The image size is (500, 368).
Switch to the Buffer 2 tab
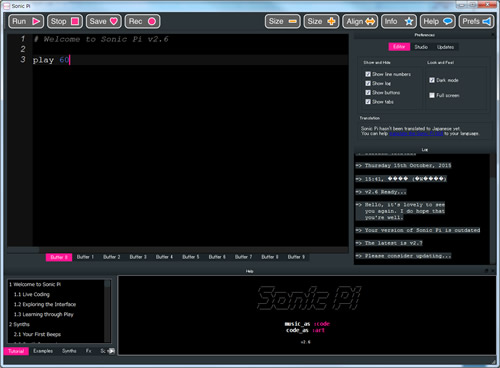(112, 257)
